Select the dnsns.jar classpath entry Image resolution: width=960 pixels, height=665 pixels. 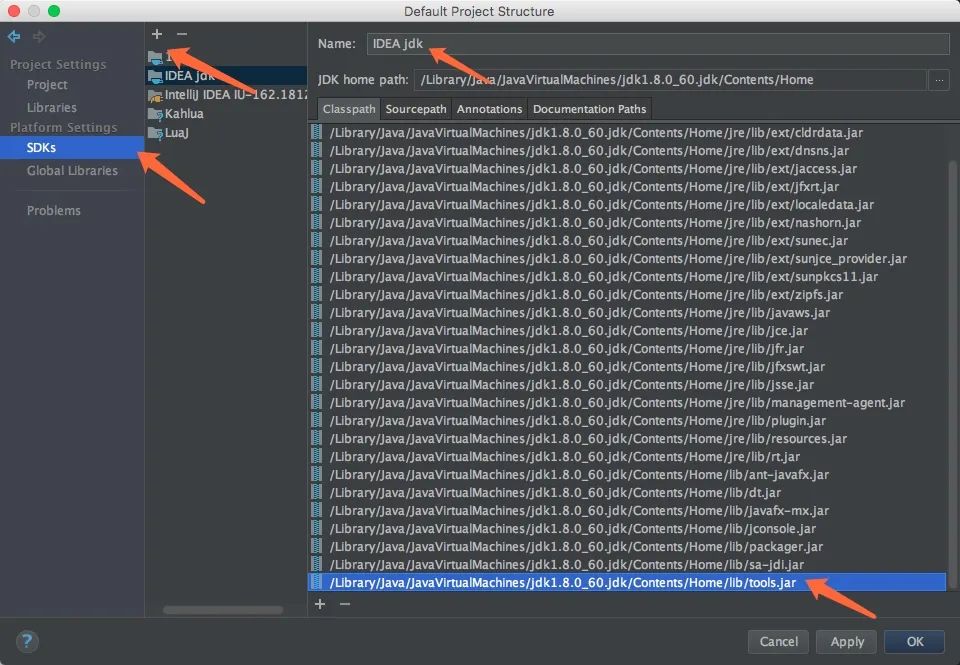627,151
